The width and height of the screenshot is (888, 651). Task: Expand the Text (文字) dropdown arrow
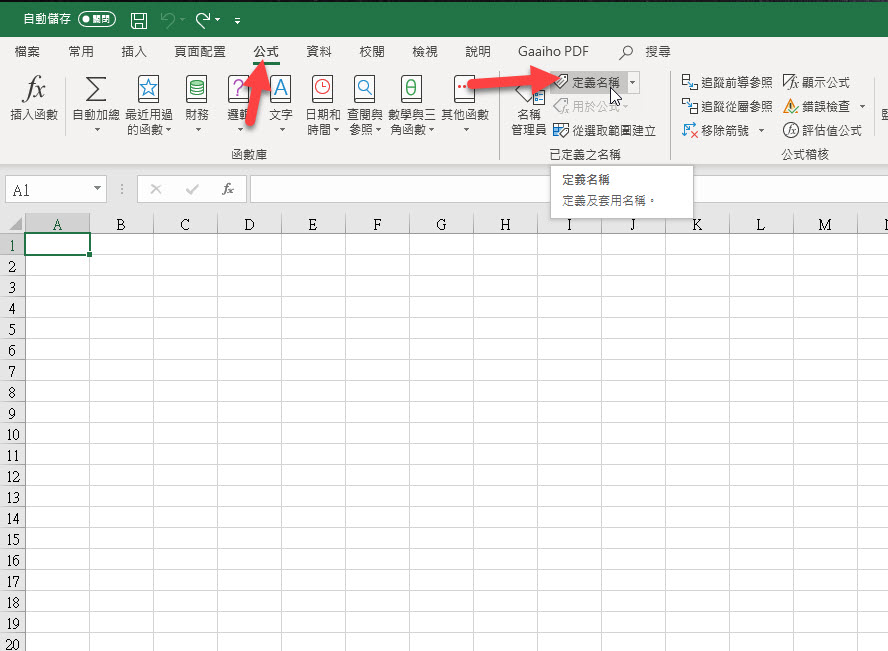[x=282, y=130]
